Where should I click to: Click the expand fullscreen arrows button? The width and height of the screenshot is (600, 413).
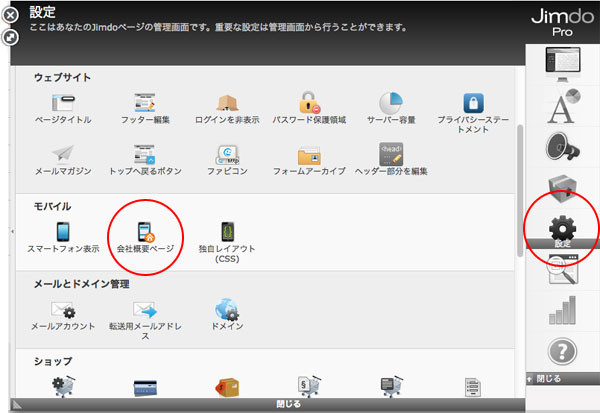pos(10,37)
